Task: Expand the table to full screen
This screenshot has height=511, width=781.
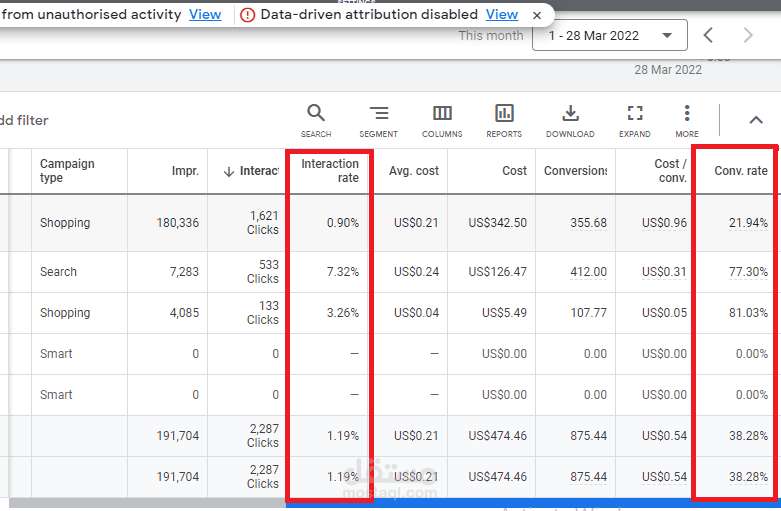Action: tap(635, 121)
